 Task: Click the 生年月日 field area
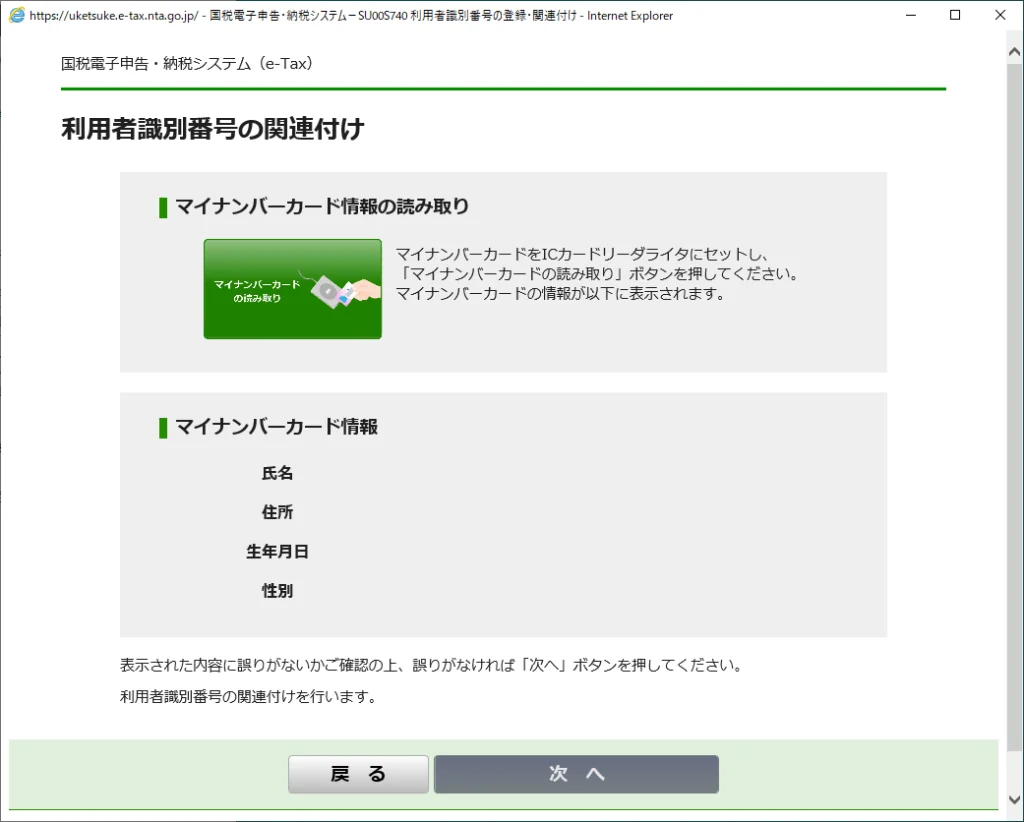tap(277, 551)
